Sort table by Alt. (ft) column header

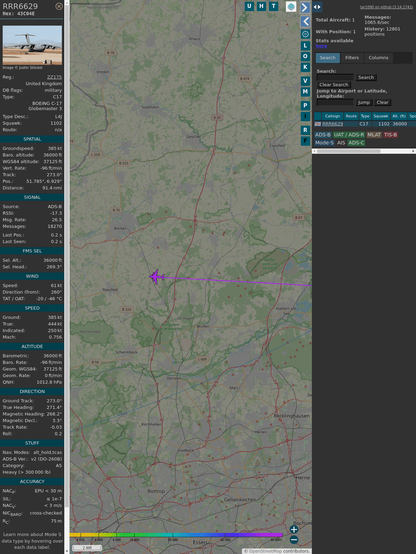(x=399, y=116)
